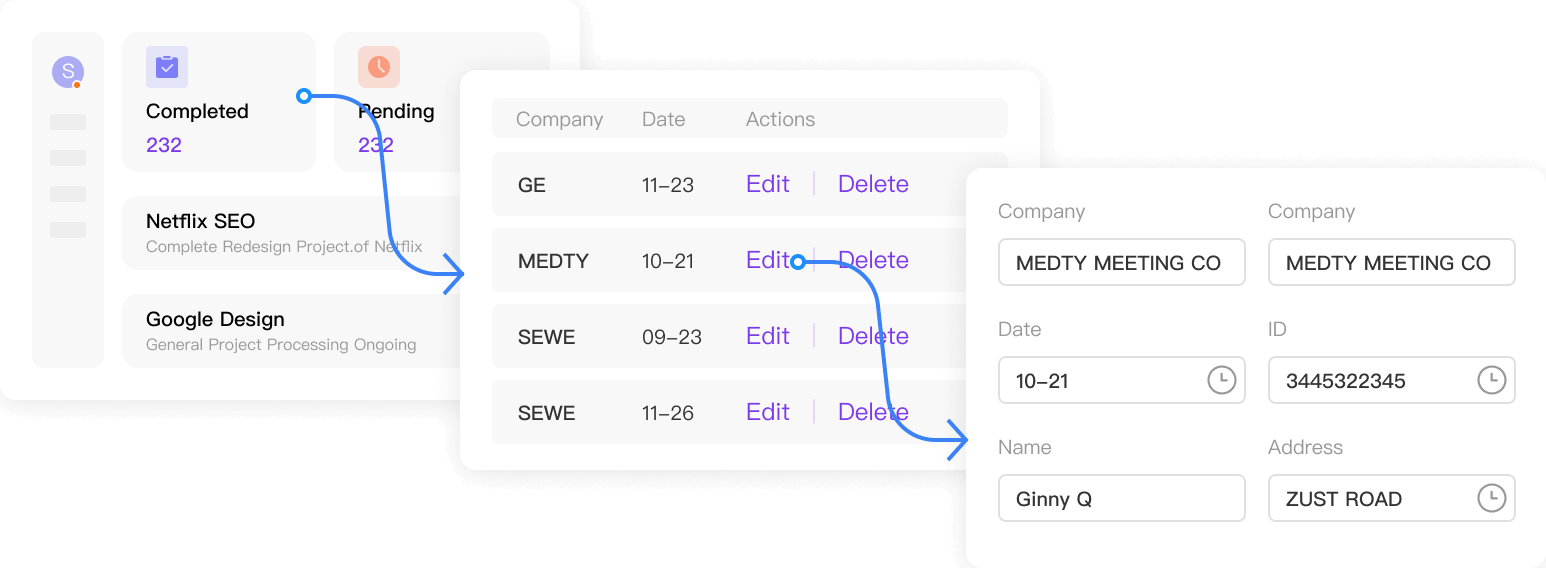Click the clock icon in ID field
Screen dimensions: 1546x568
[x=1492, y=380]
